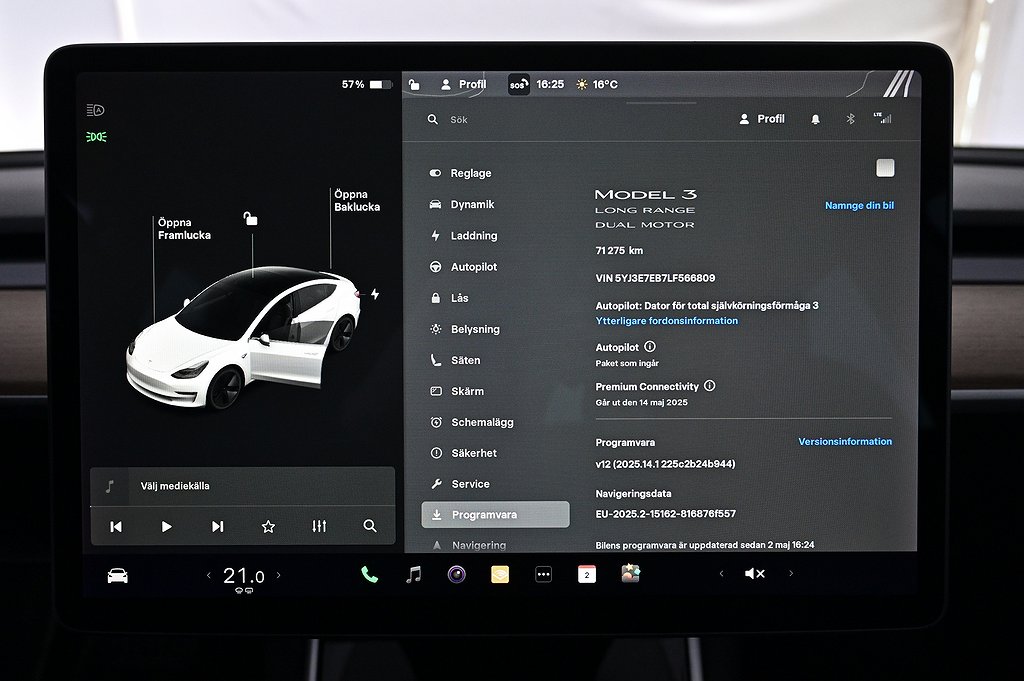Tap the unlock padlock above the car
The image size is (1024, 681).
pos(250,218)
